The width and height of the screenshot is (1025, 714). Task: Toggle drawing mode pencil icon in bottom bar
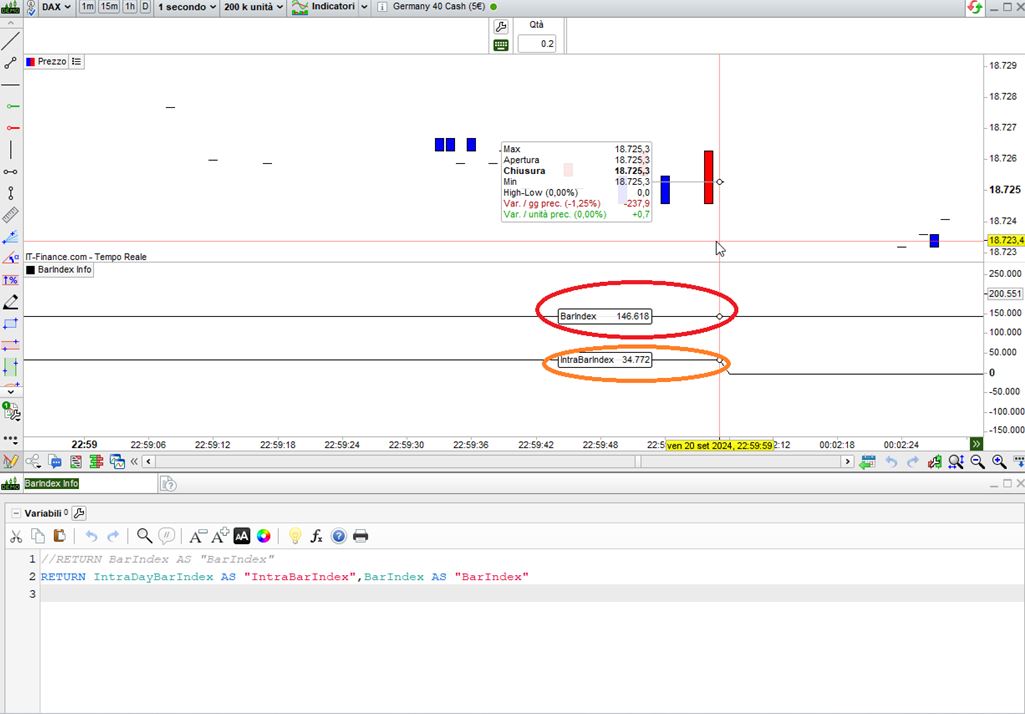tap(10, 462)
